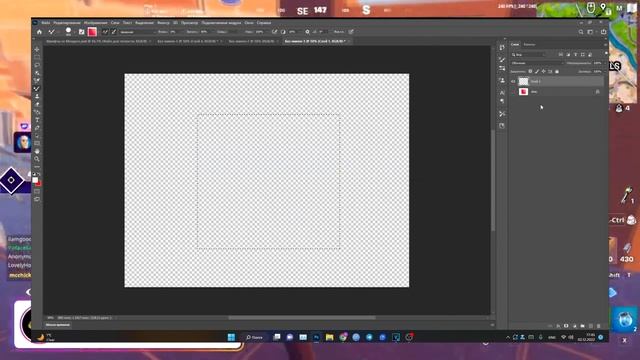Open the Файл menu
Screen dimensions: 640x360
[46, 23]
